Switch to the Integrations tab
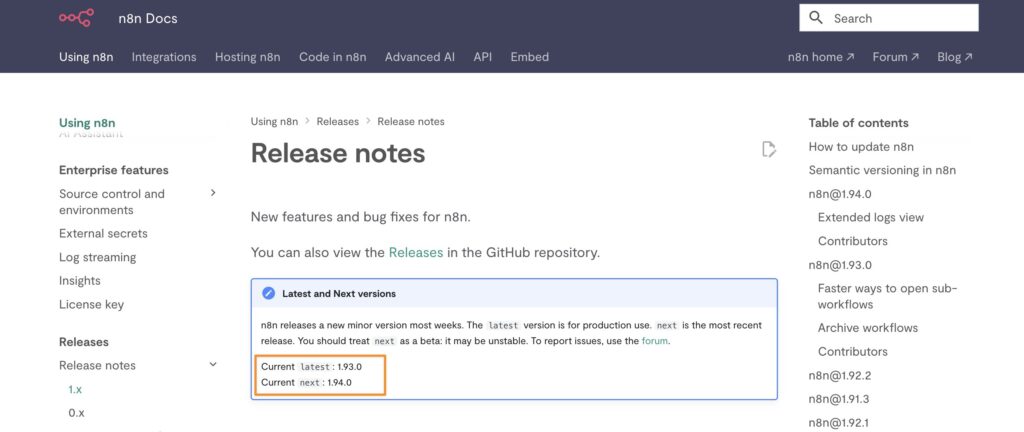This screenshot has width=1024, height=432. (x=164, y=57)
